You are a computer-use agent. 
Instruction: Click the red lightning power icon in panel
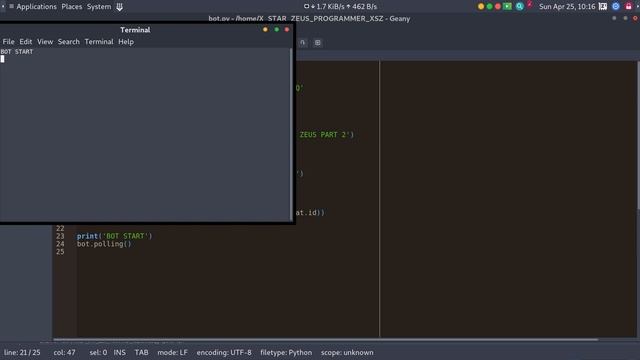pos(530,5)
